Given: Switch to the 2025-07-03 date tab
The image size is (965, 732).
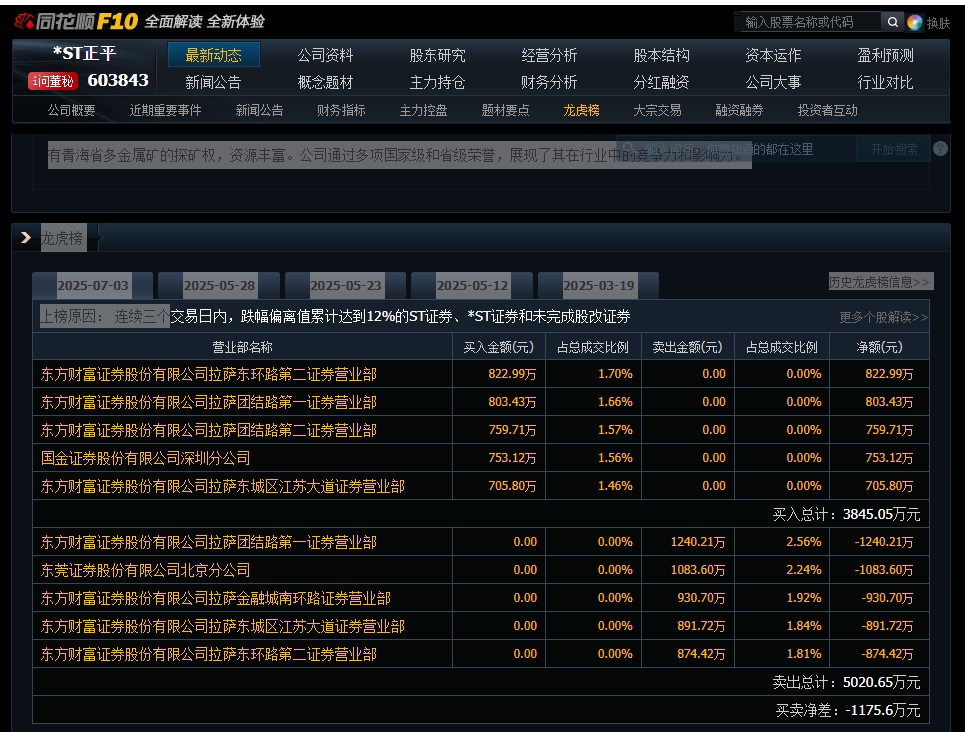Looking at the screenshot, I should (92, 286).
